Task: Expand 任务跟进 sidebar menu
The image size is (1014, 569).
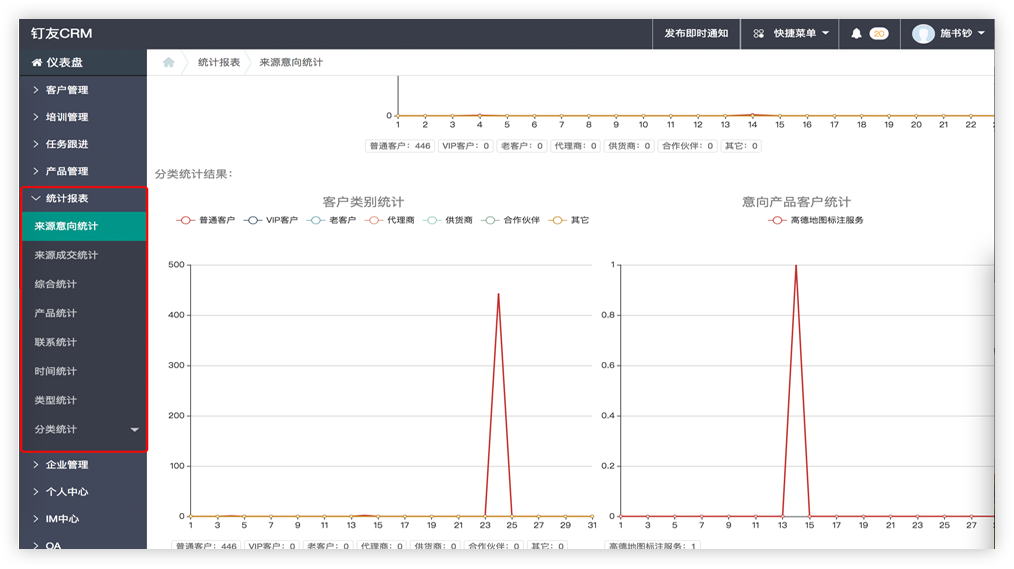Action: (x=83, y=144)
